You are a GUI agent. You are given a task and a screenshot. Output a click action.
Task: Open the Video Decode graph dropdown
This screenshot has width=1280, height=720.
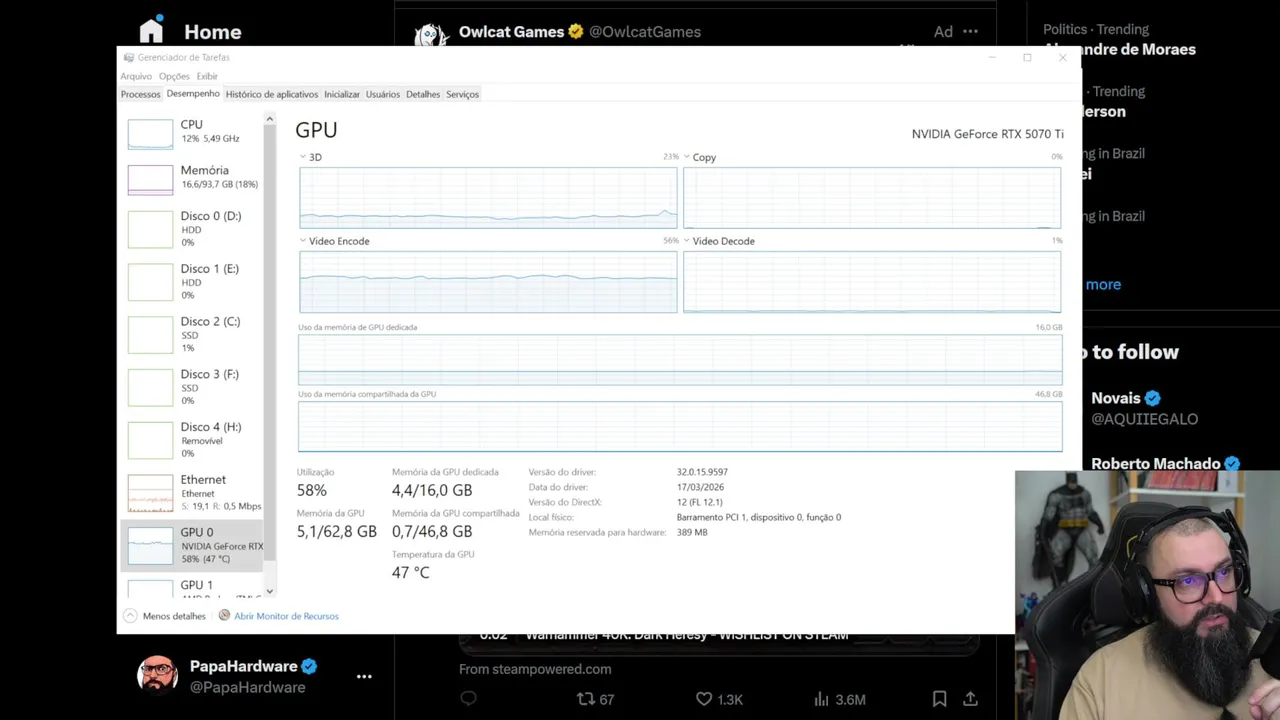(x=687, y=241)
